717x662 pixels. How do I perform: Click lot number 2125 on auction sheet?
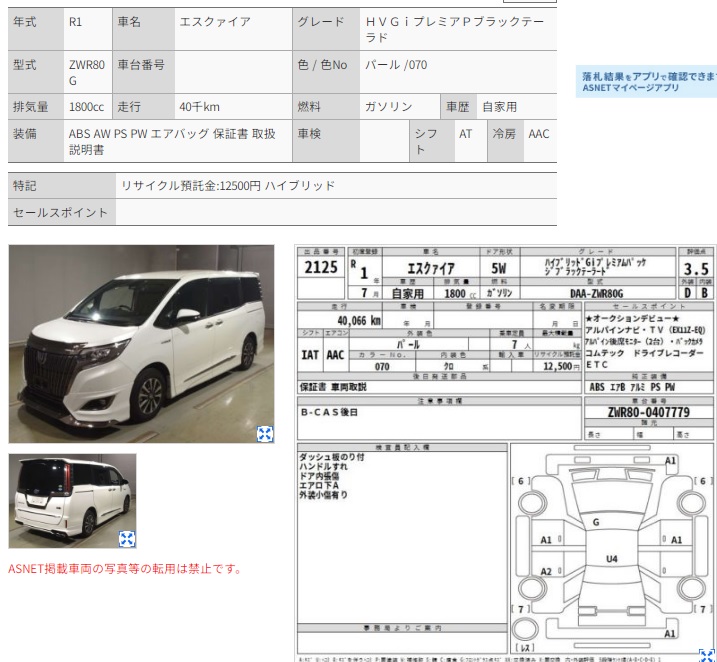(x=321, y=268)
